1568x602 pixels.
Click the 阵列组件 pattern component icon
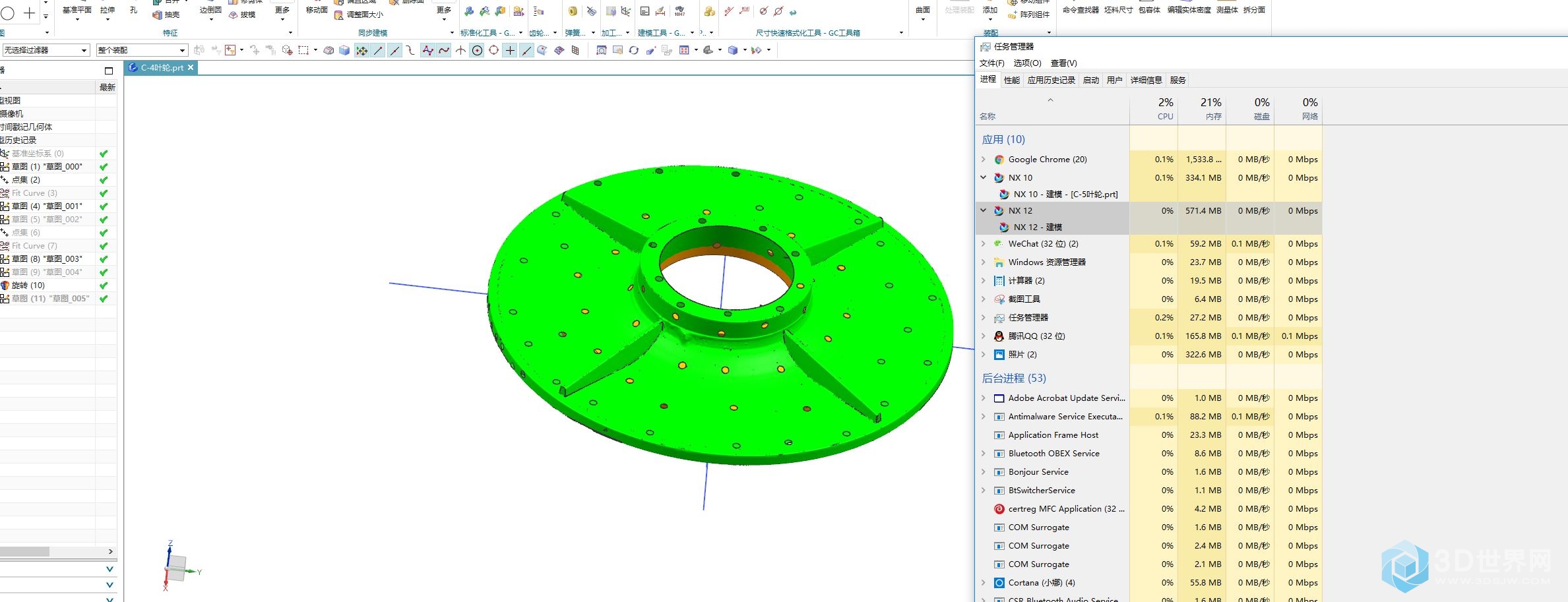coord(1013,15)
